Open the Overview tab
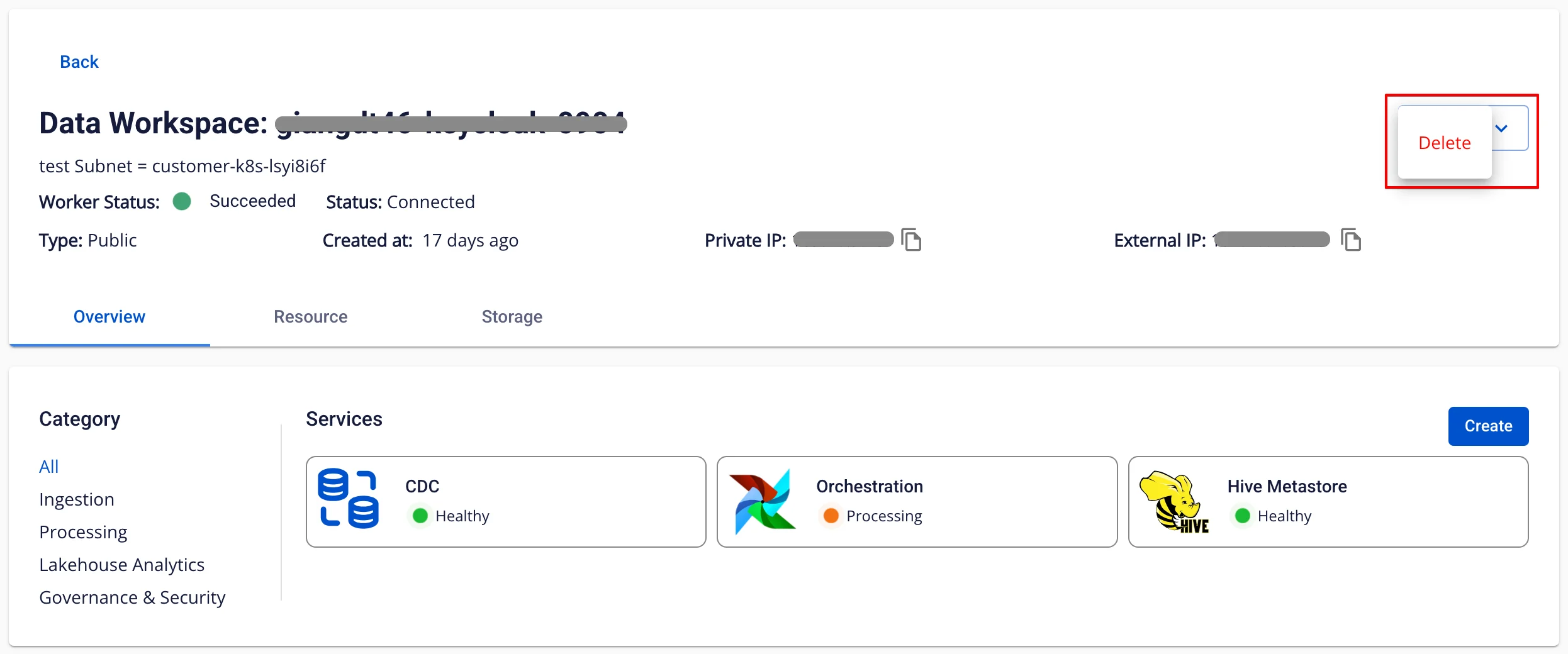 point(109,316)
